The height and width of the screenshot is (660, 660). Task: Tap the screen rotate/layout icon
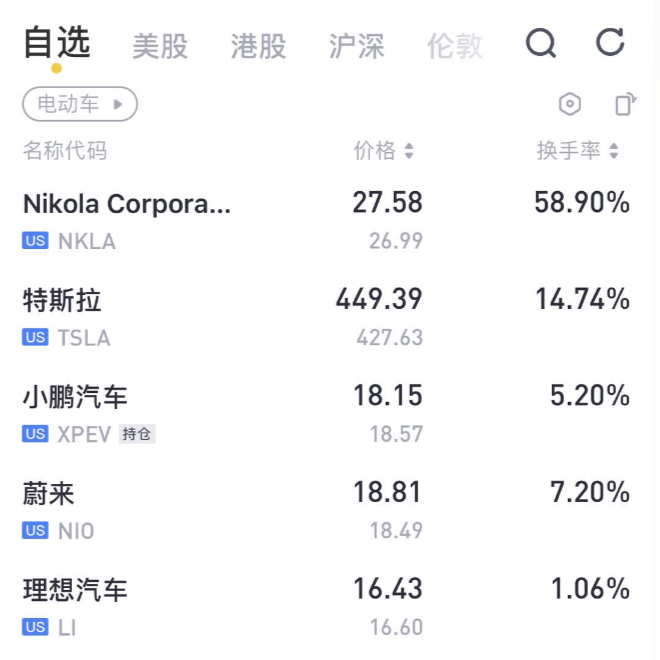[x=625, y=104]
